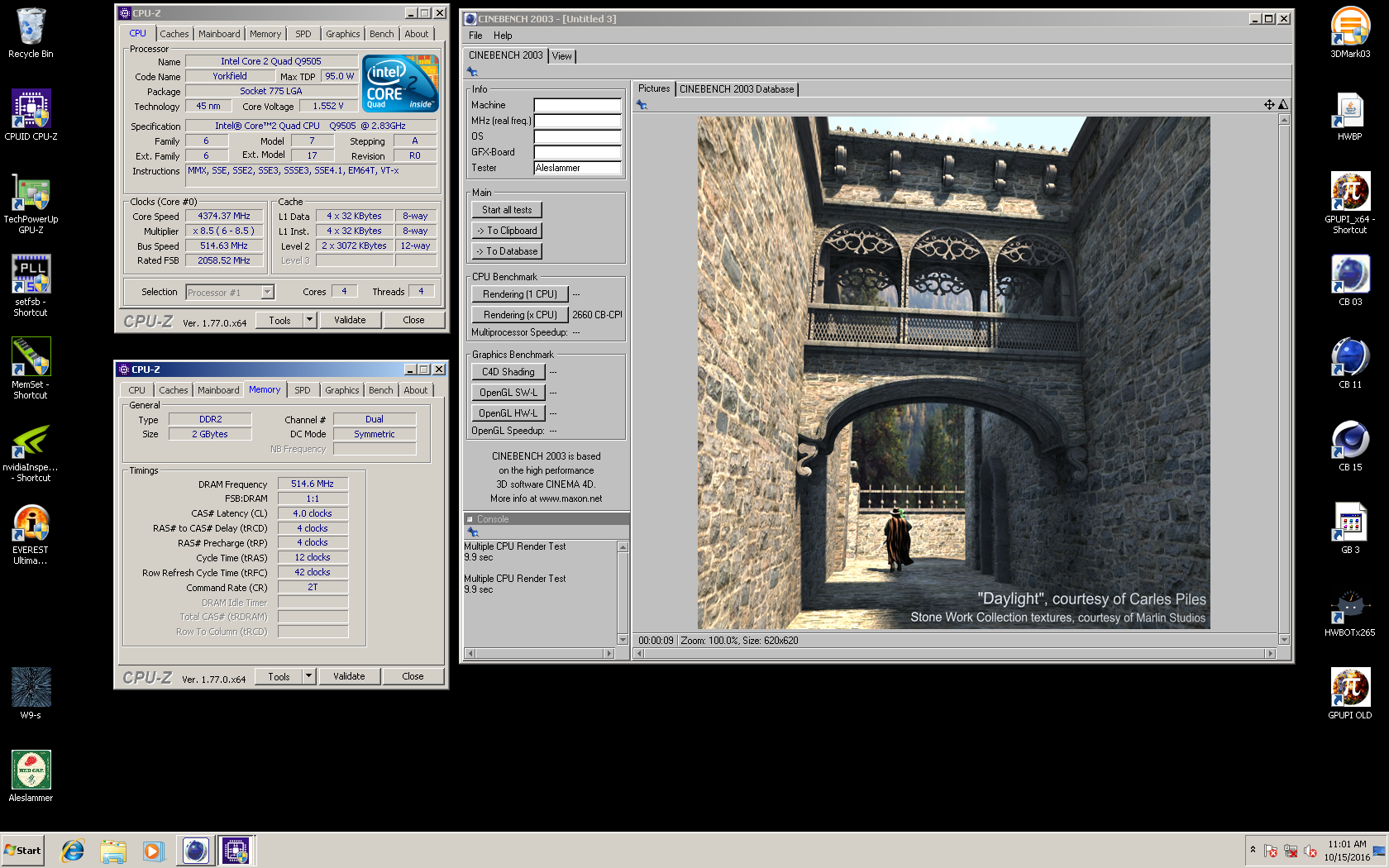This screenshot has height=868, width=1389.
Task: Switch to the Cinebench taskbar button
Action: coord(196,851)
